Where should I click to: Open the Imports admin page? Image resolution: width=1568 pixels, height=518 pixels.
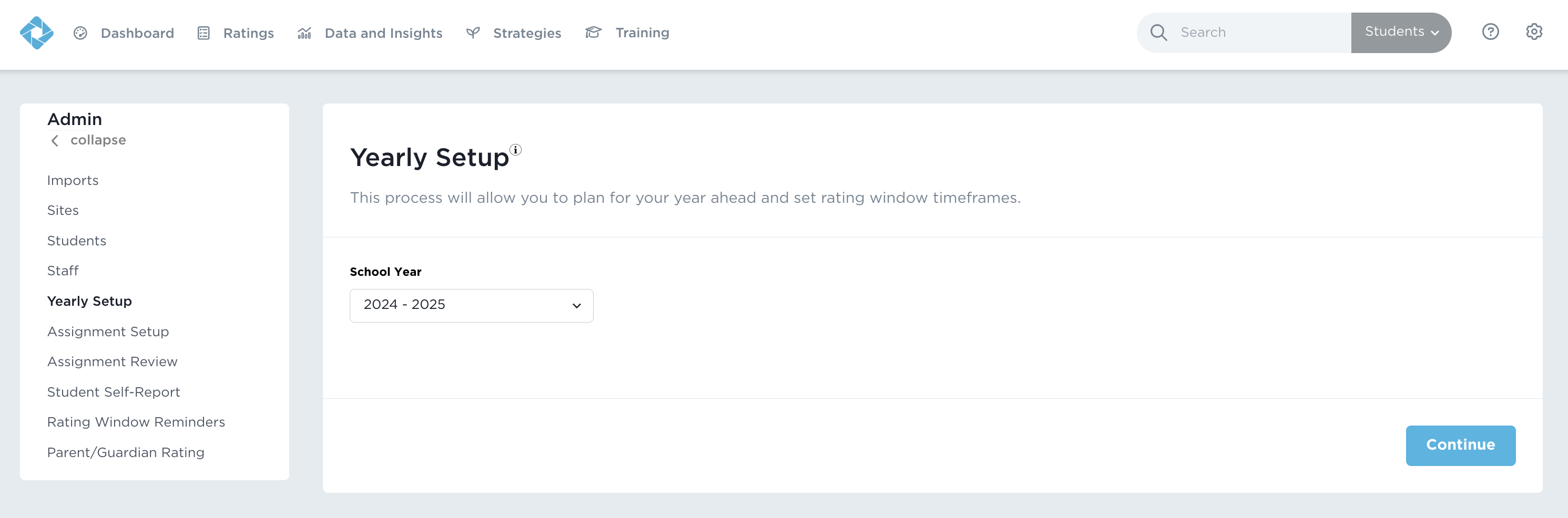pos(73,181)
